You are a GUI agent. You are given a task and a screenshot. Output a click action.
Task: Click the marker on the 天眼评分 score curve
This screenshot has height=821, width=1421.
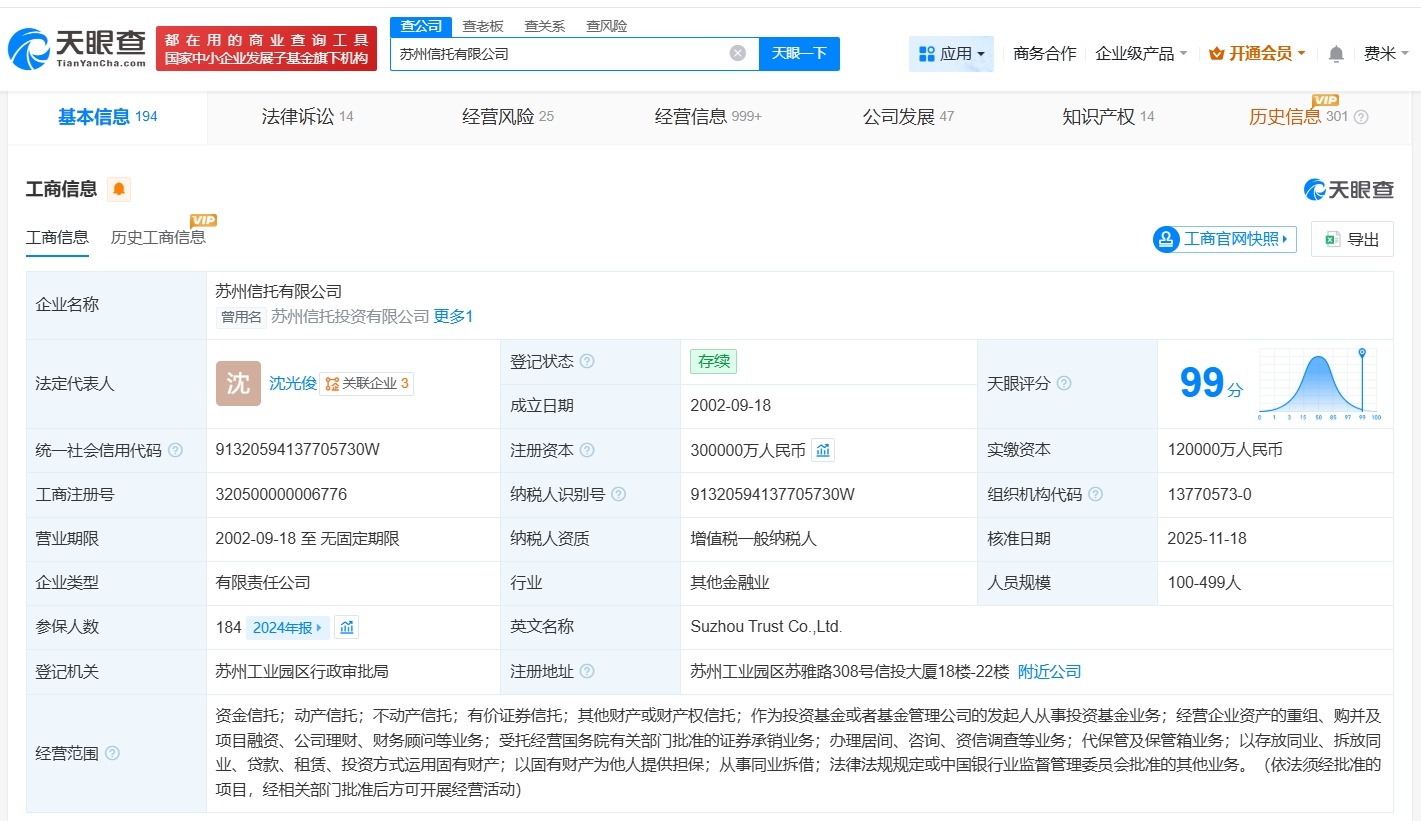[1361, 353]
